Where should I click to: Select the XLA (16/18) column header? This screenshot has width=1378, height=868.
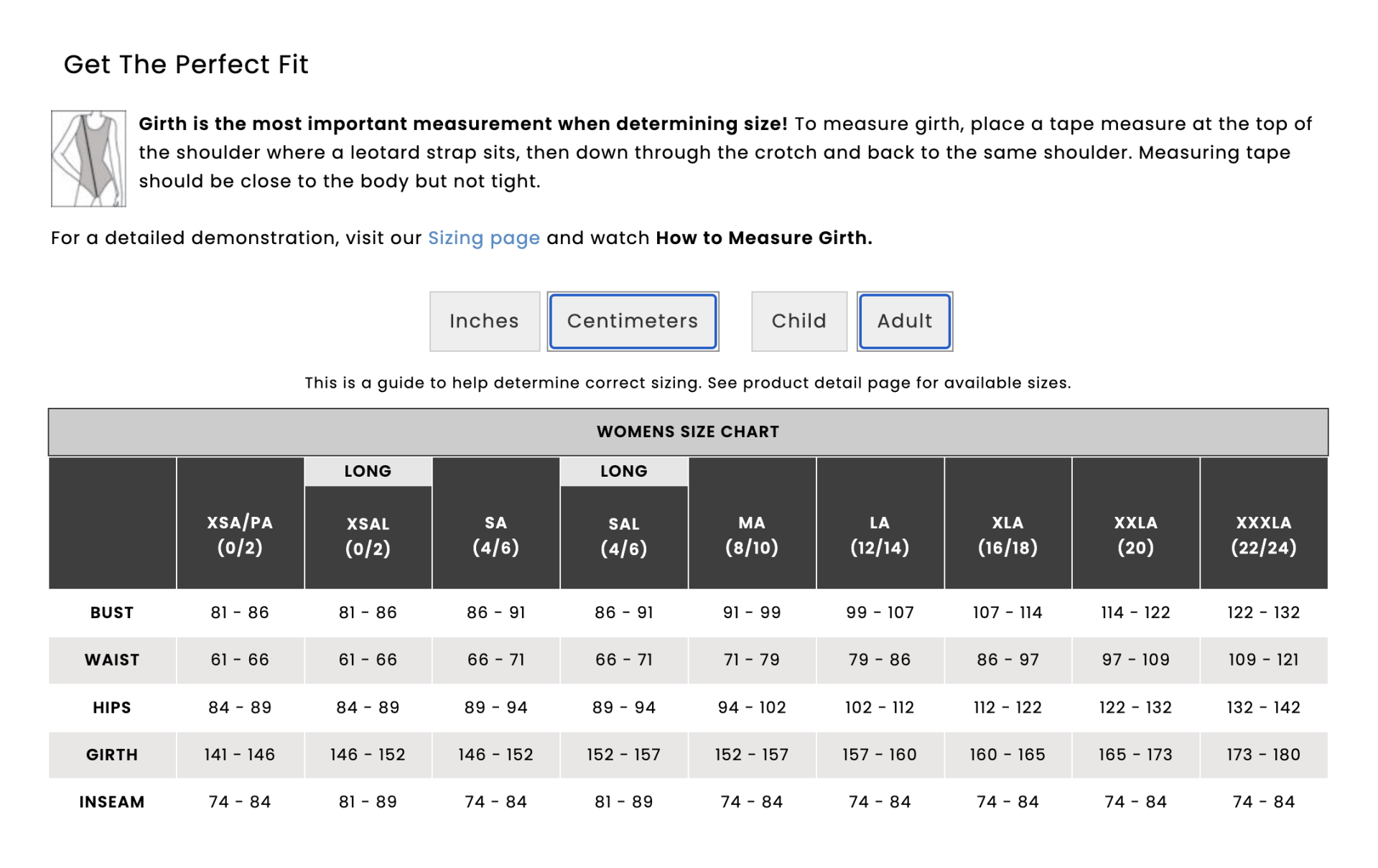(1007, 536)
